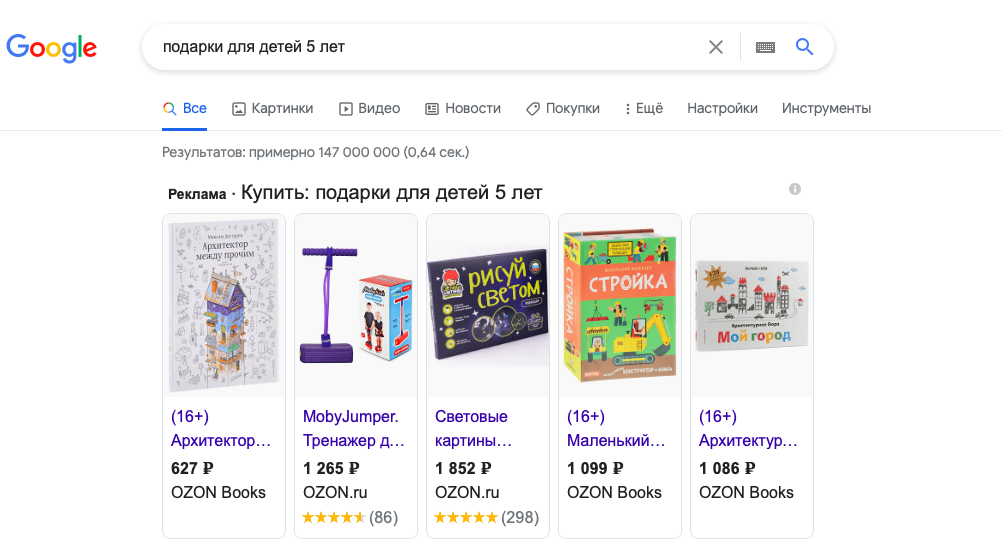Open the on-screen keyboard input tool
The height and width of the screenshot is (555, 1002).
[x=765, y=47]
